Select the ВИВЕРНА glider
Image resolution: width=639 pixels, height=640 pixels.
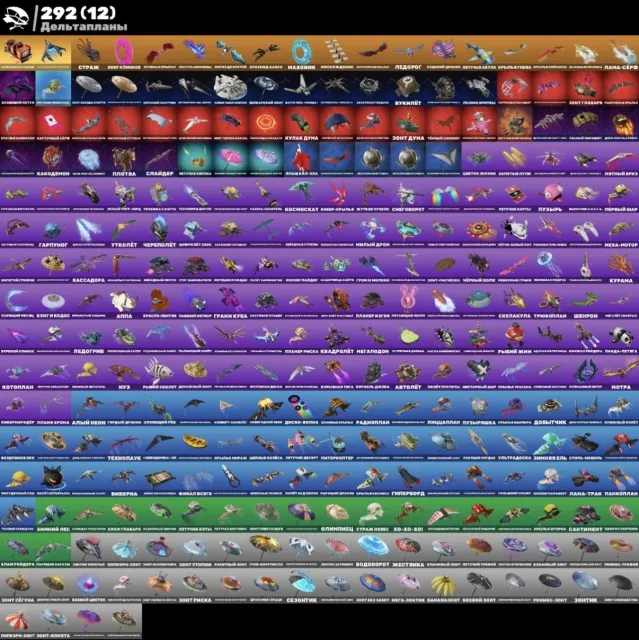(x=124, y=479)
